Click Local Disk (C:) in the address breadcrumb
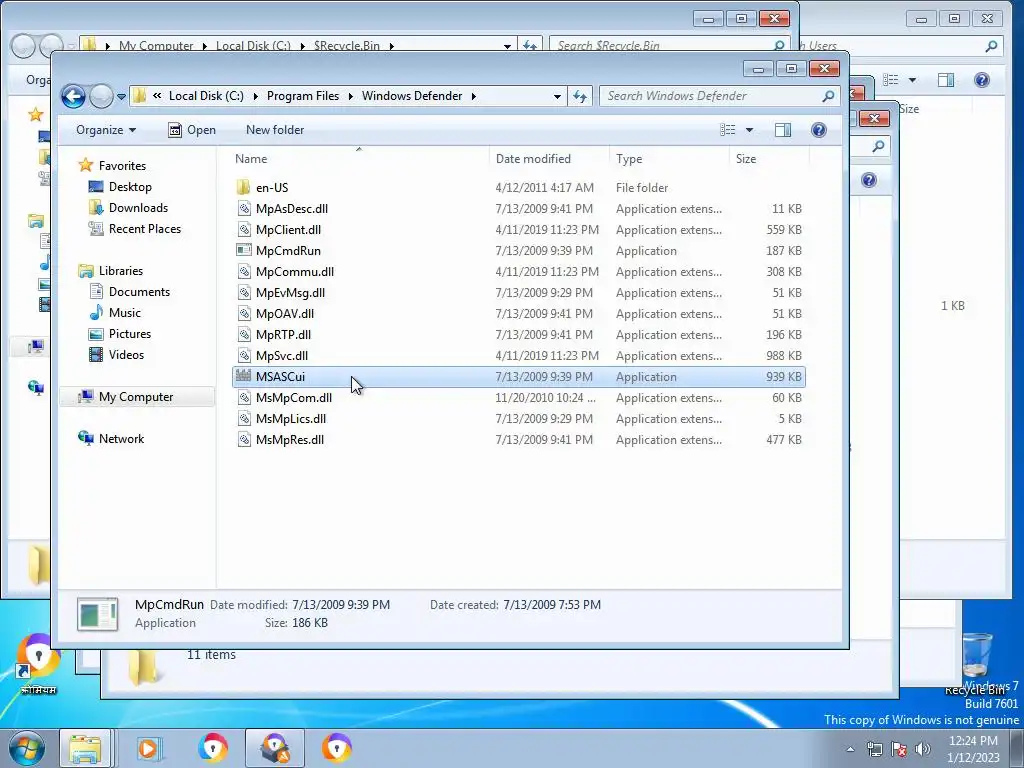 (x=206, y=96)
